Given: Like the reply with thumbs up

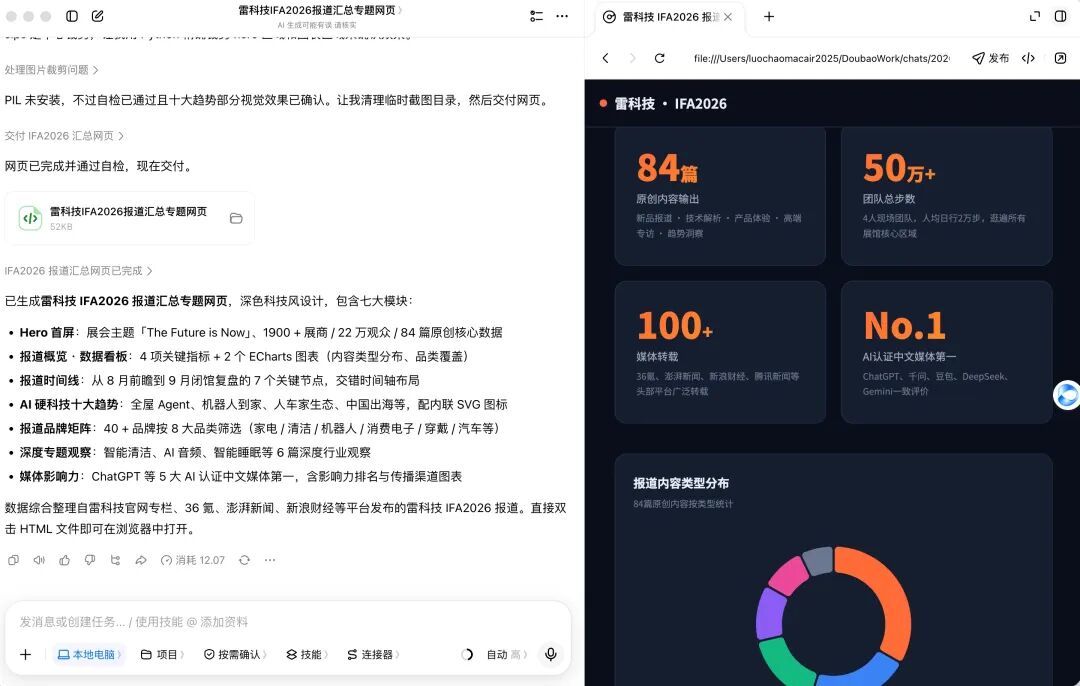Looking at the screenshot, I should (x=65, y=561).
